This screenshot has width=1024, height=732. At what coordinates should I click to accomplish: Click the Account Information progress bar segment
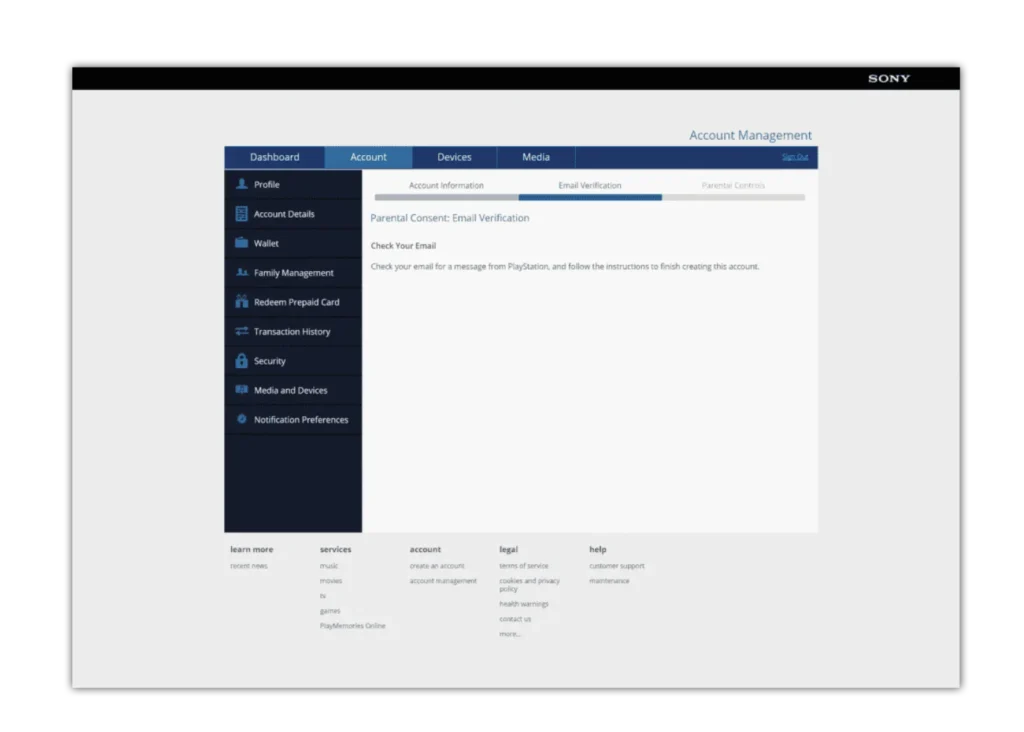point(447,197)
